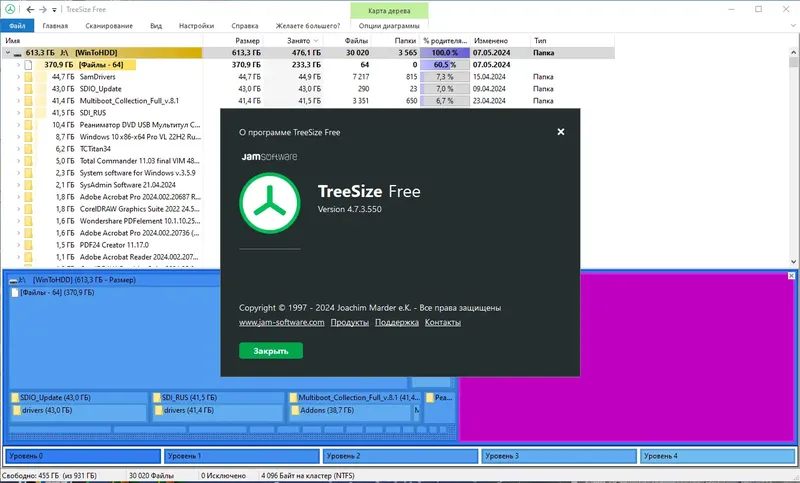The image size is (800, 483).
Task: Click the Уровень 0 legend box
Action: tap(83, 456)
